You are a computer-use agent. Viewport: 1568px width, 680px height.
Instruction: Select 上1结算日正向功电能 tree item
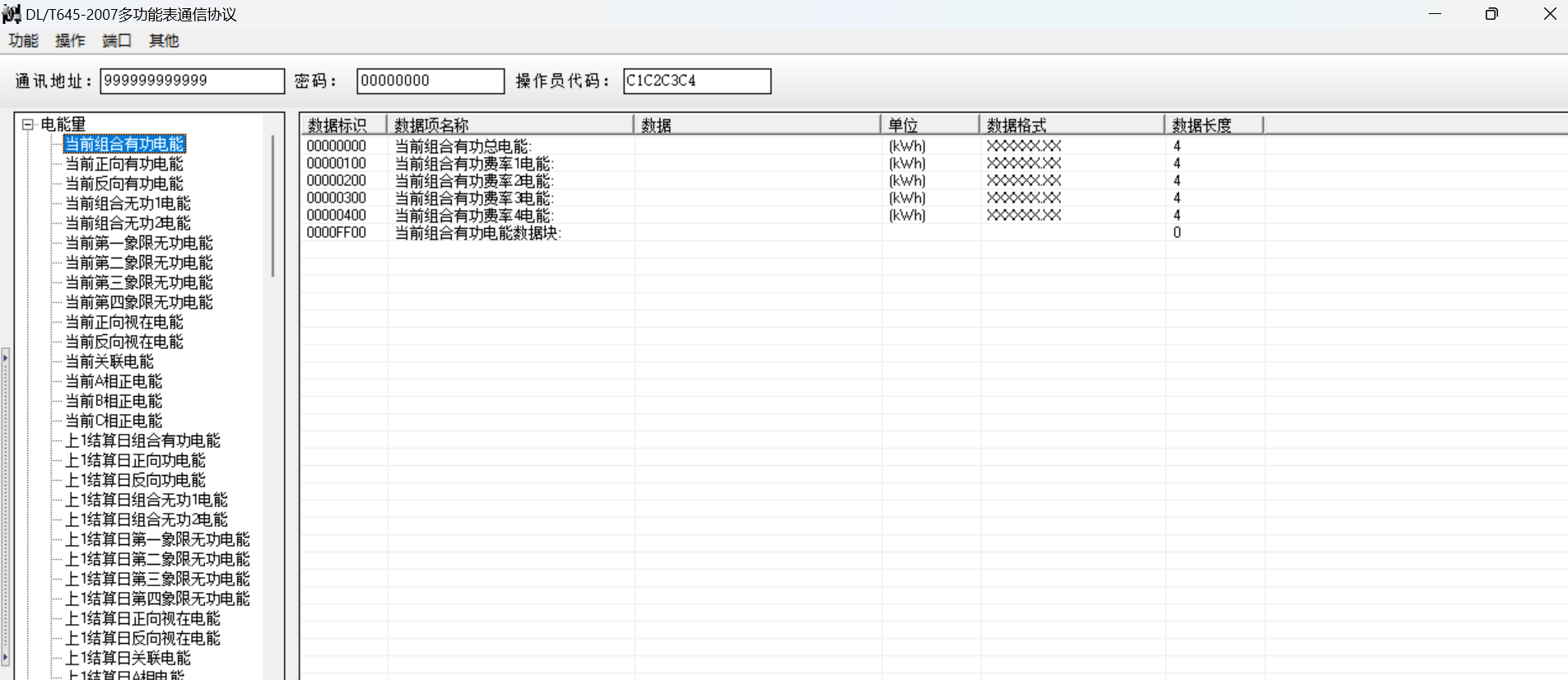[x=136, y=460]
